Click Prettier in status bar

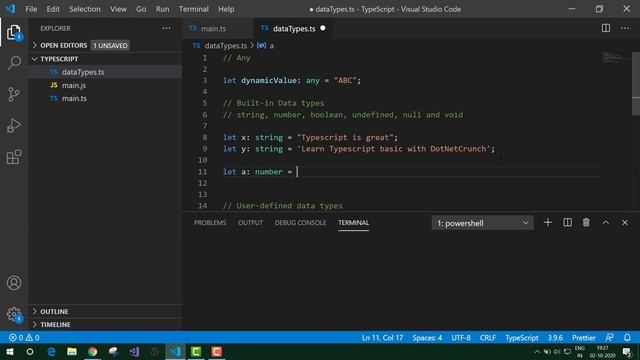[x=584, y=338]
